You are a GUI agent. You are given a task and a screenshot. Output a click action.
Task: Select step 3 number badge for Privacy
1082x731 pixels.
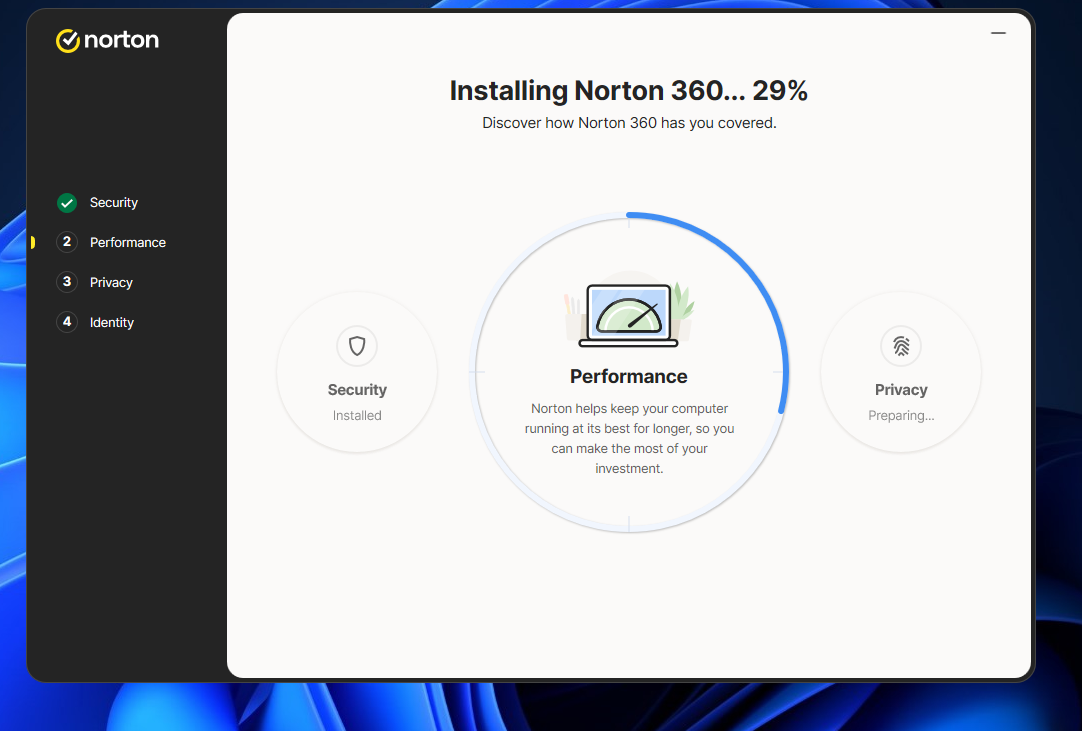[67, 282]
